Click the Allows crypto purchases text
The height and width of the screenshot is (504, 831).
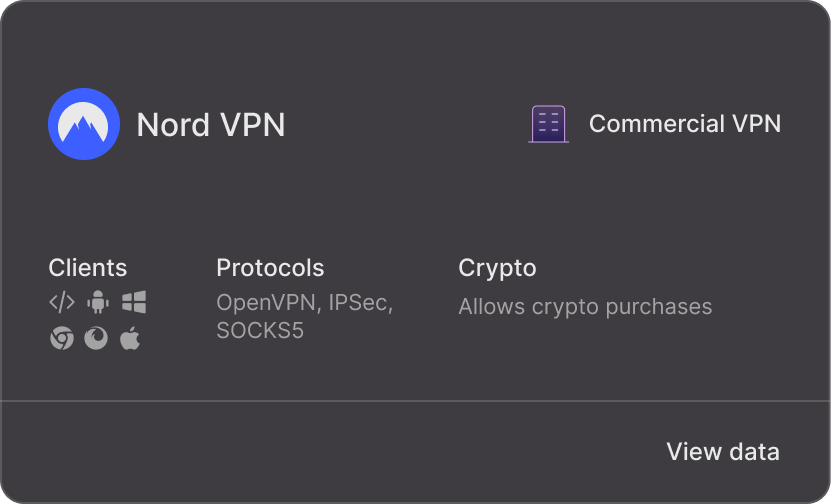coord(585,307)
